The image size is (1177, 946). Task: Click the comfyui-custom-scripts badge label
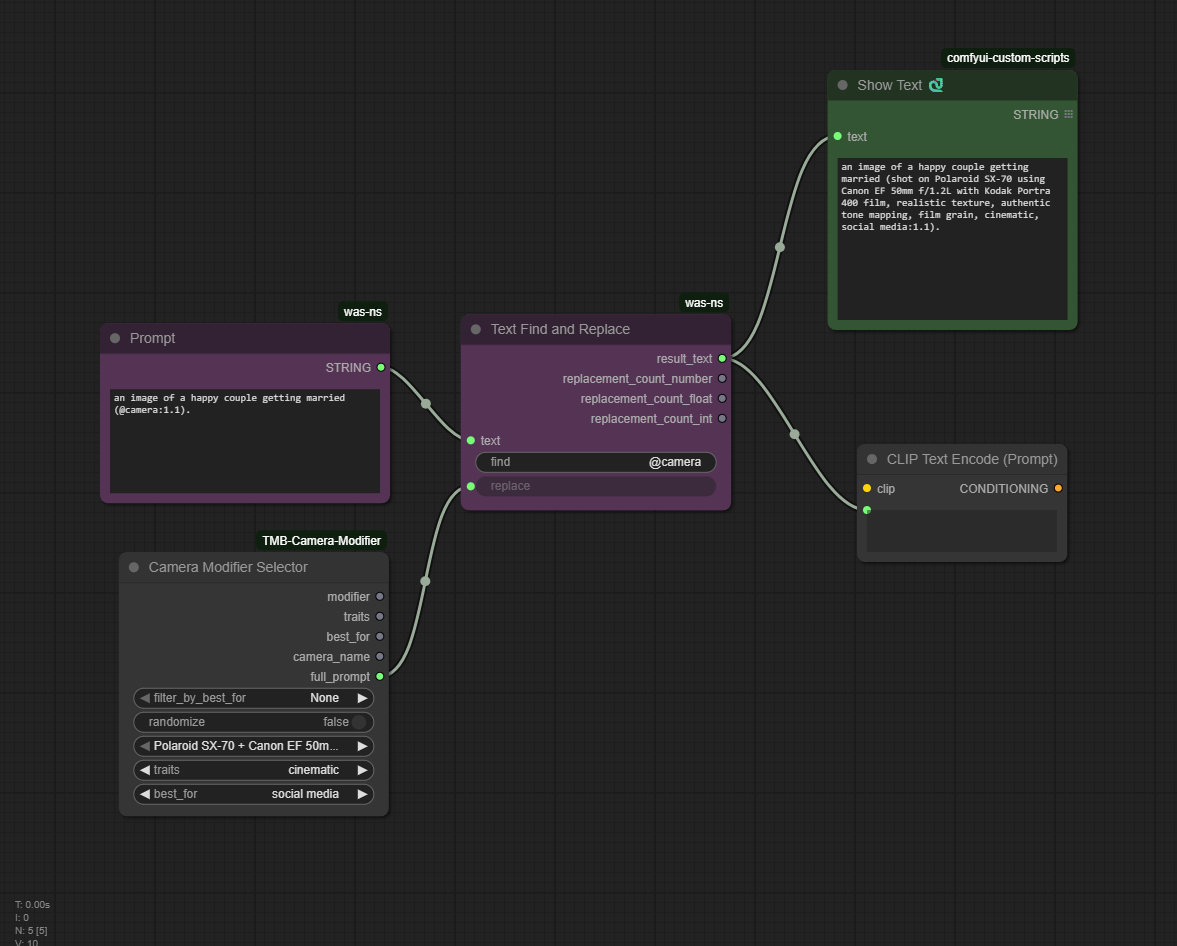(x=1007, y=58)
